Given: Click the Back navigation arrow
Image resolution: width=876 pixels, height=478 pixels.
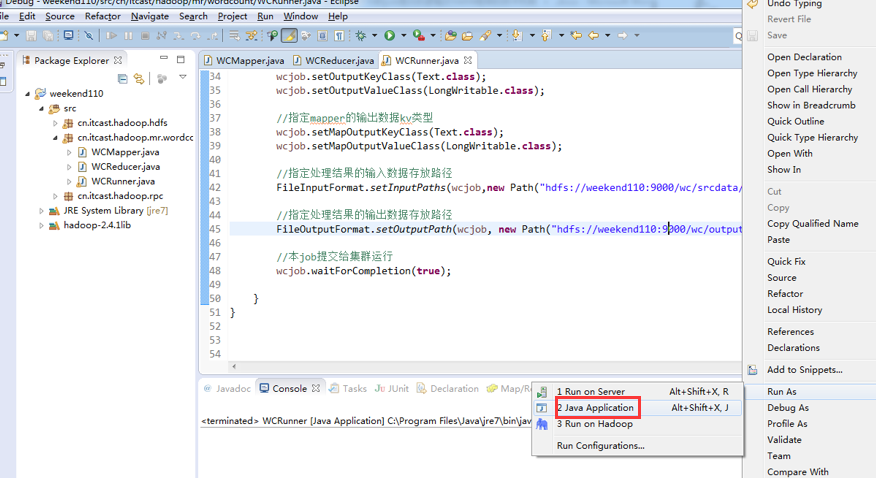Looking at the screenshot, I should pyautogui.click(x=593, y=36).
